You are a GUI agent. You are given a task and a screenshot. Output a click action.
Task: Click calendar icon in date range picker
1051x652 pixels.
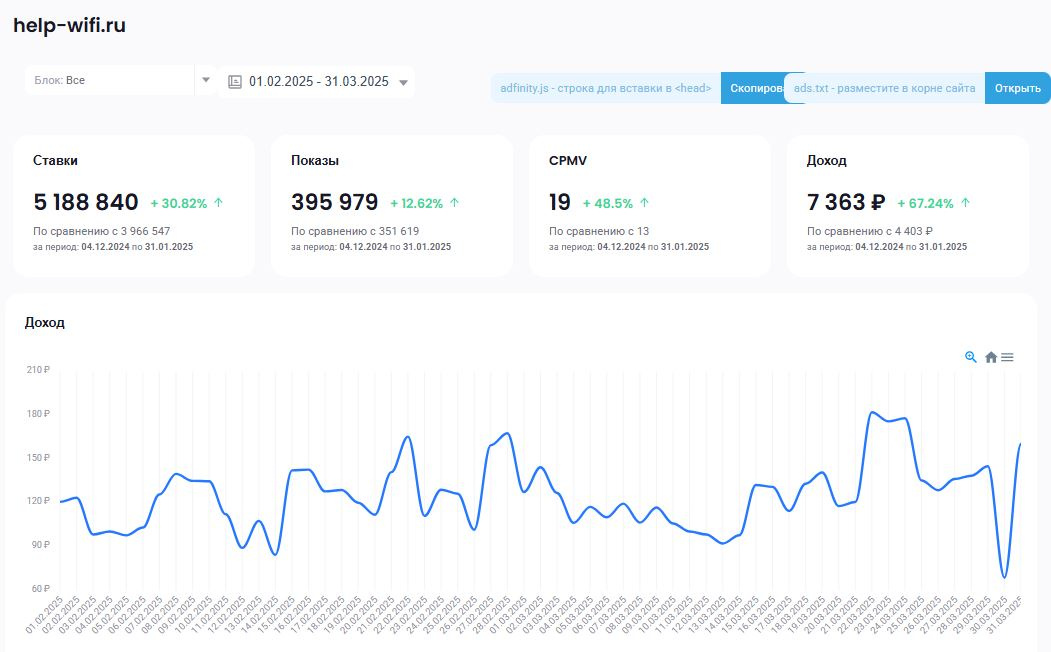click(235, 82)
